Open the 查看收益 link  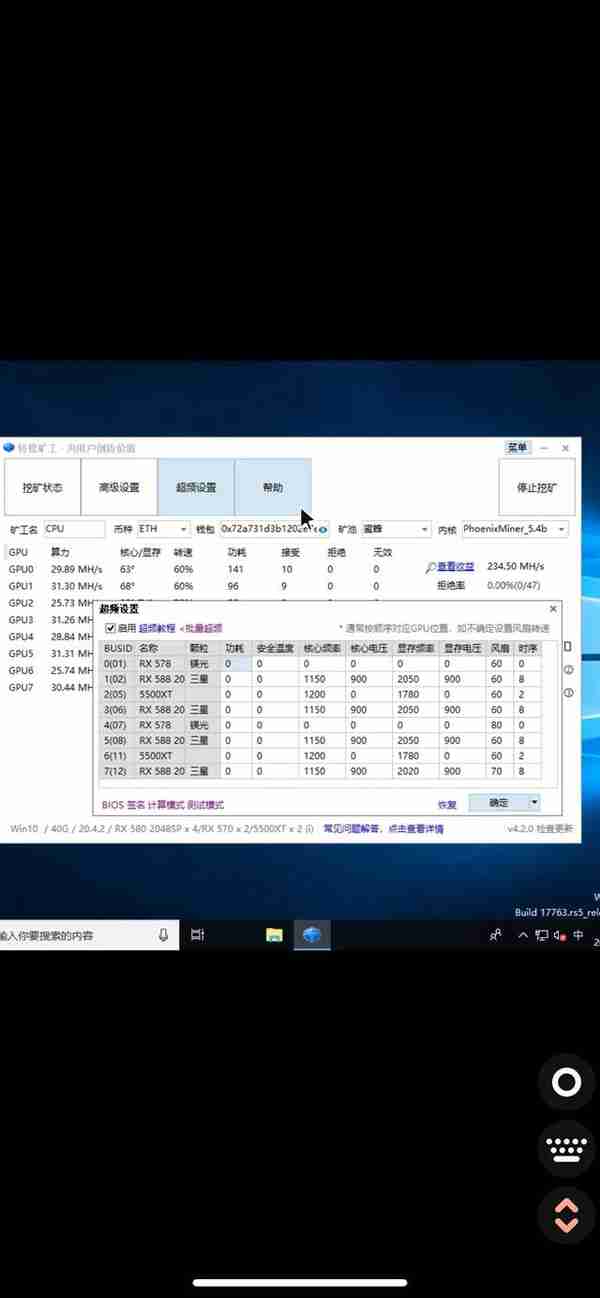tap(455, 568)
